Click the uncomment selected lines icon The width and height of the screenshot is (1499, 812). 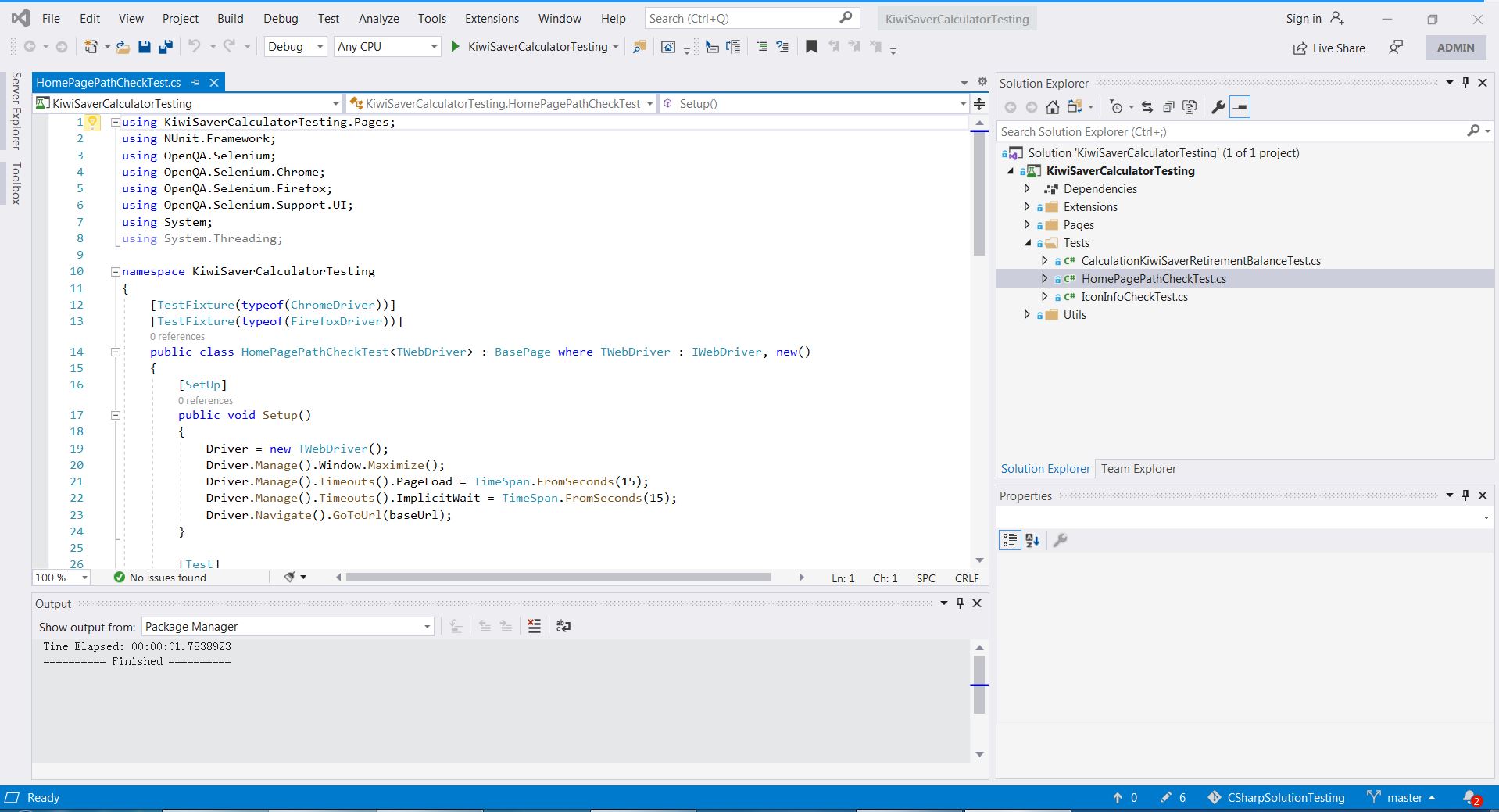(782, 47)
